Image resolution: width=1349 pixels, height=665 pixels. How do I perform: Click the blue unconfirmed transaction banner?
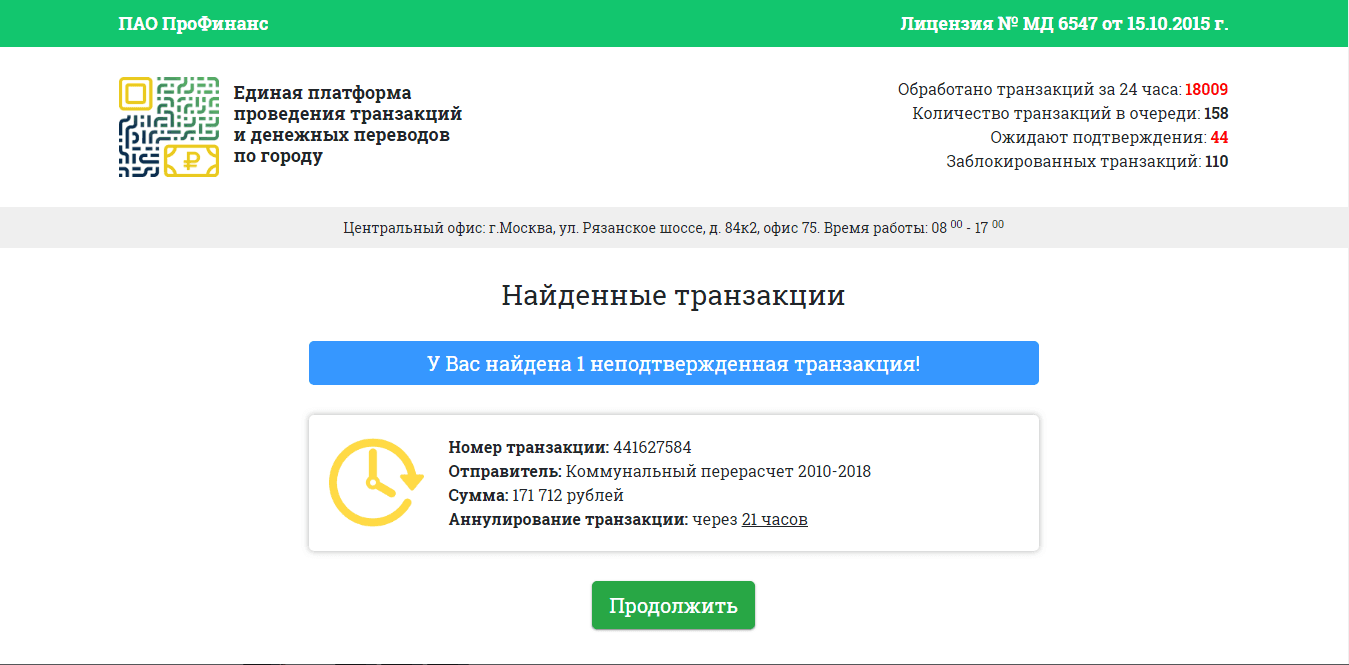click(673, 362)
